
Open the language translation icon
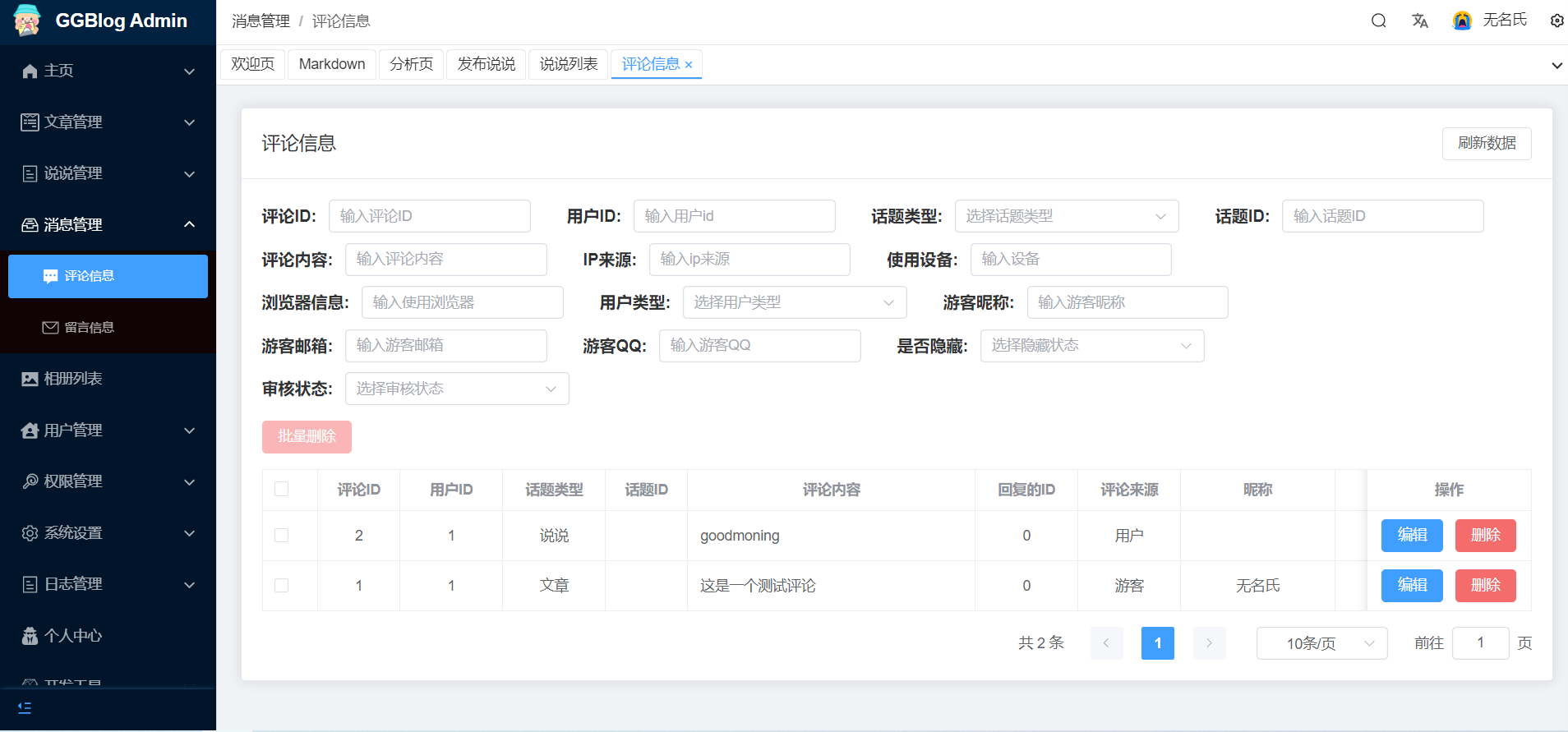tap(1420, 21)
